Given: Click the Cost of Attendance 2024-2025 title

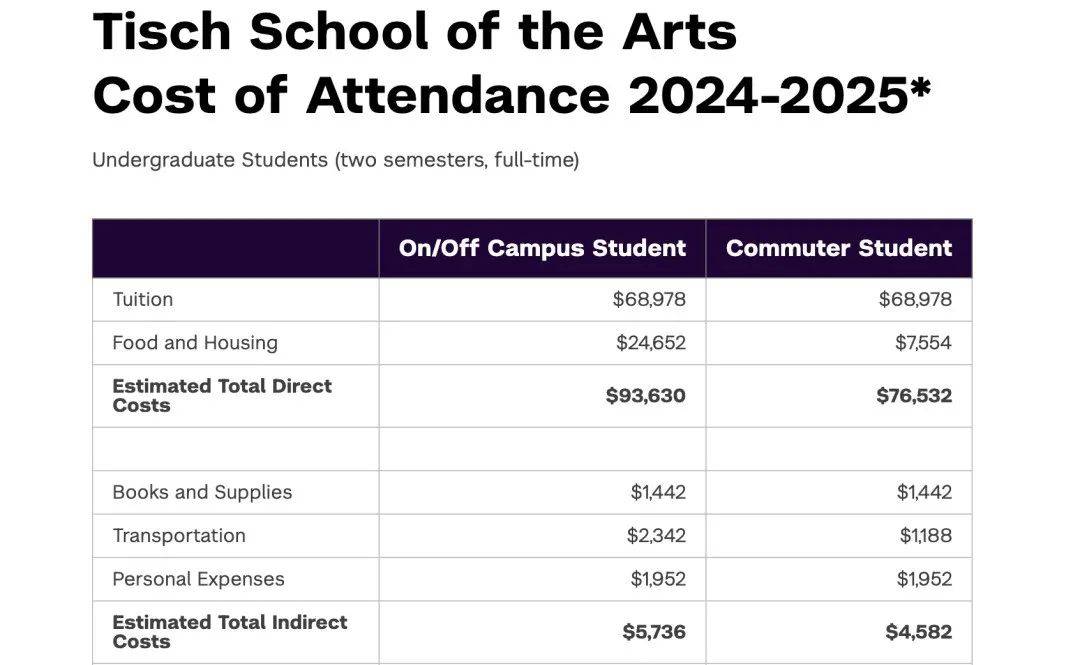Looking at the screenshot, I should [511, 95].
